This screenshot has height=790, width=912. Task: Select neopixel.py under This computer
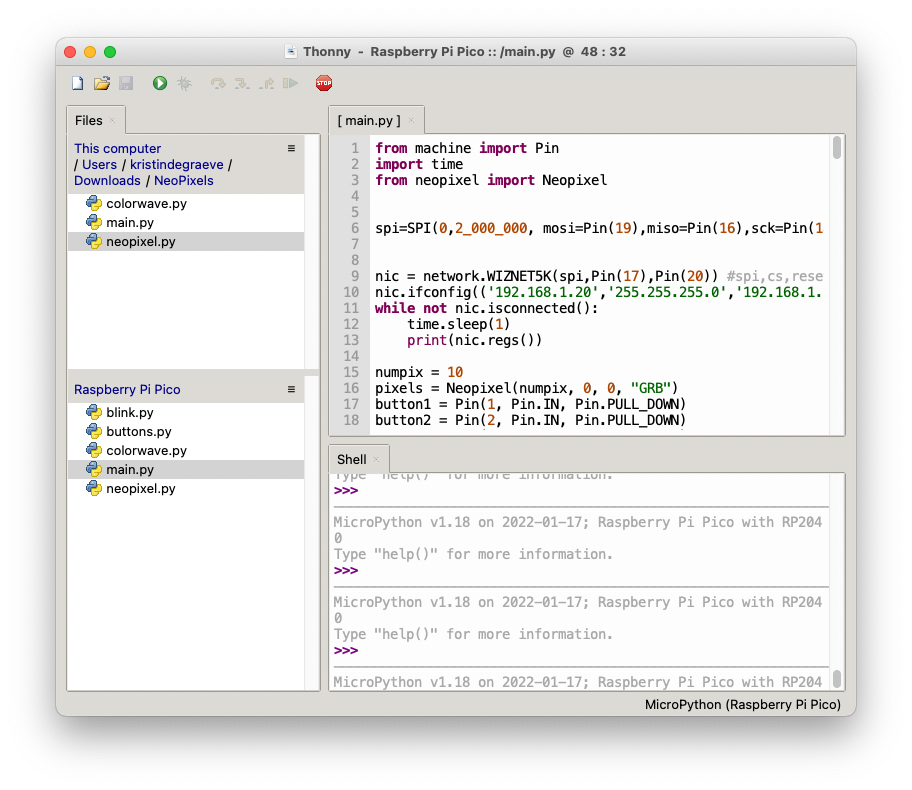186,241
